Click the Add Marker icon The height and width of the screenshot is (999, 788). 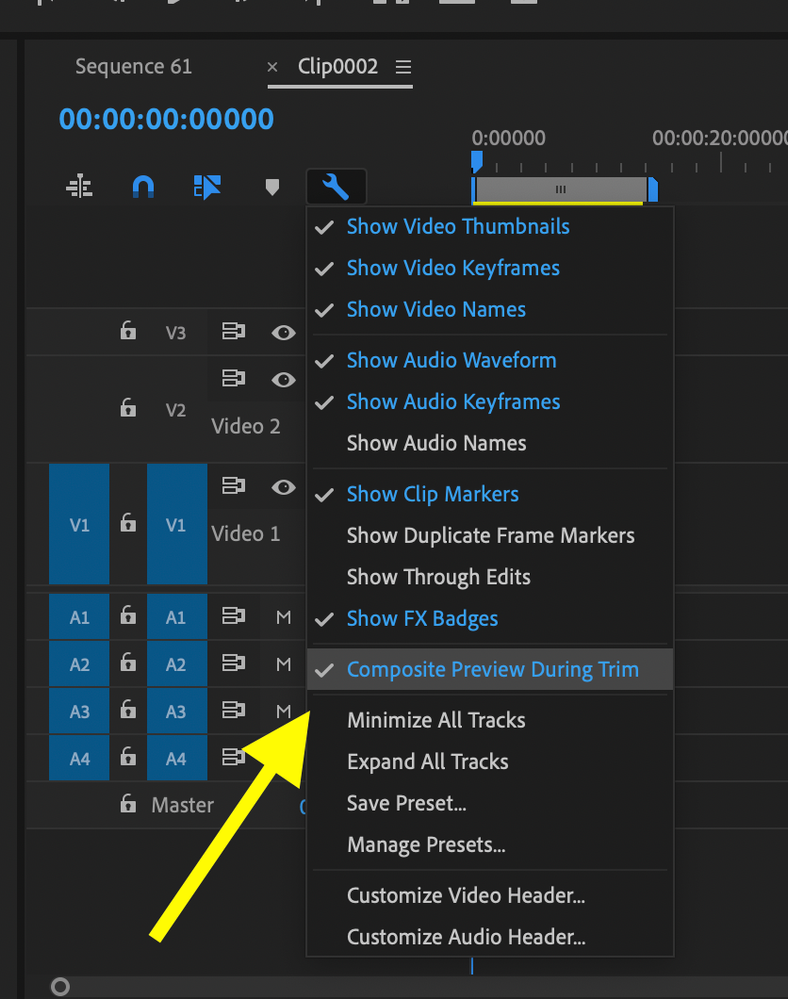coord(272,187)
